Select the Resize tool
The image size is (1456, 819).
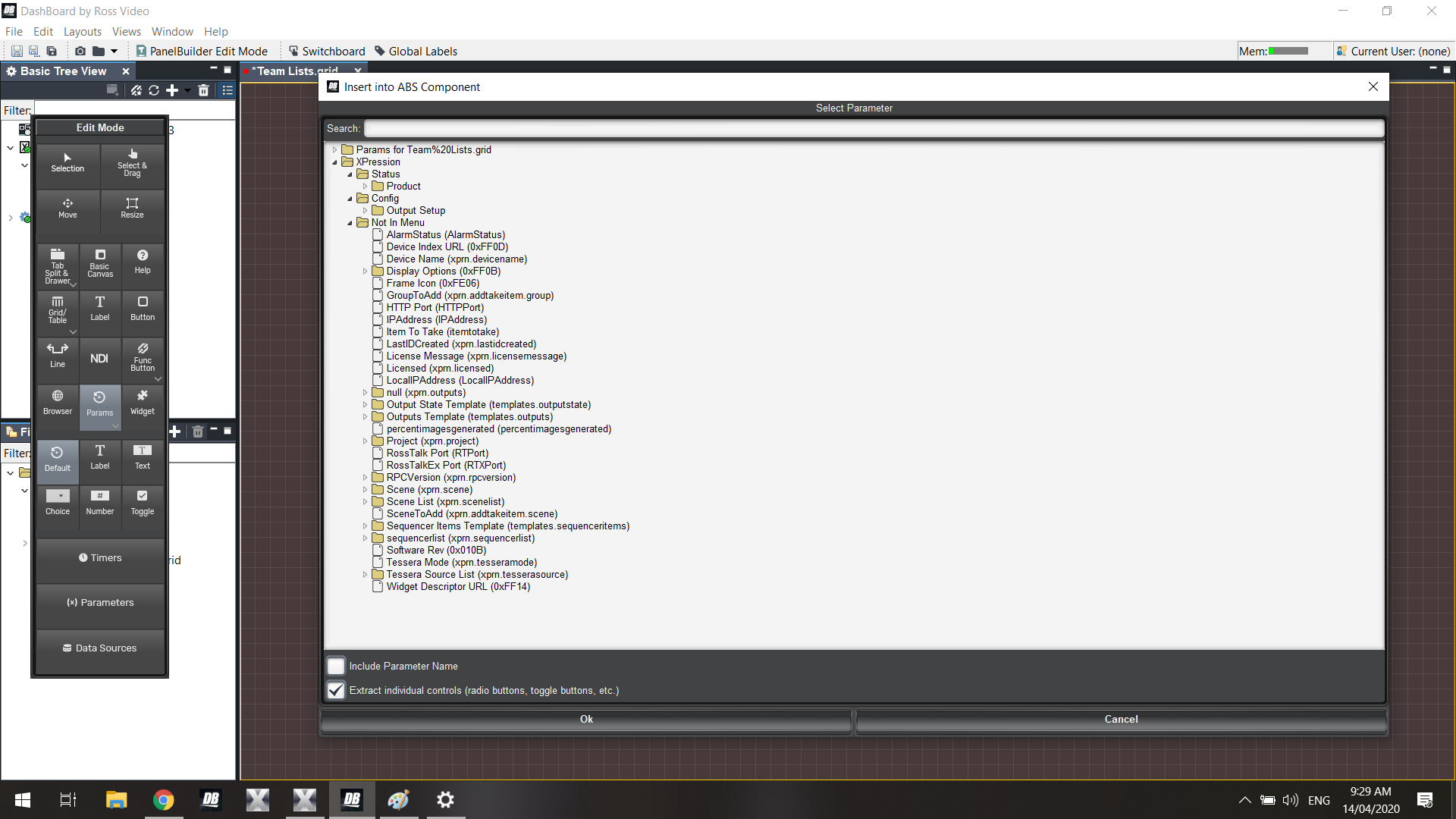click(x=132, y=208)
